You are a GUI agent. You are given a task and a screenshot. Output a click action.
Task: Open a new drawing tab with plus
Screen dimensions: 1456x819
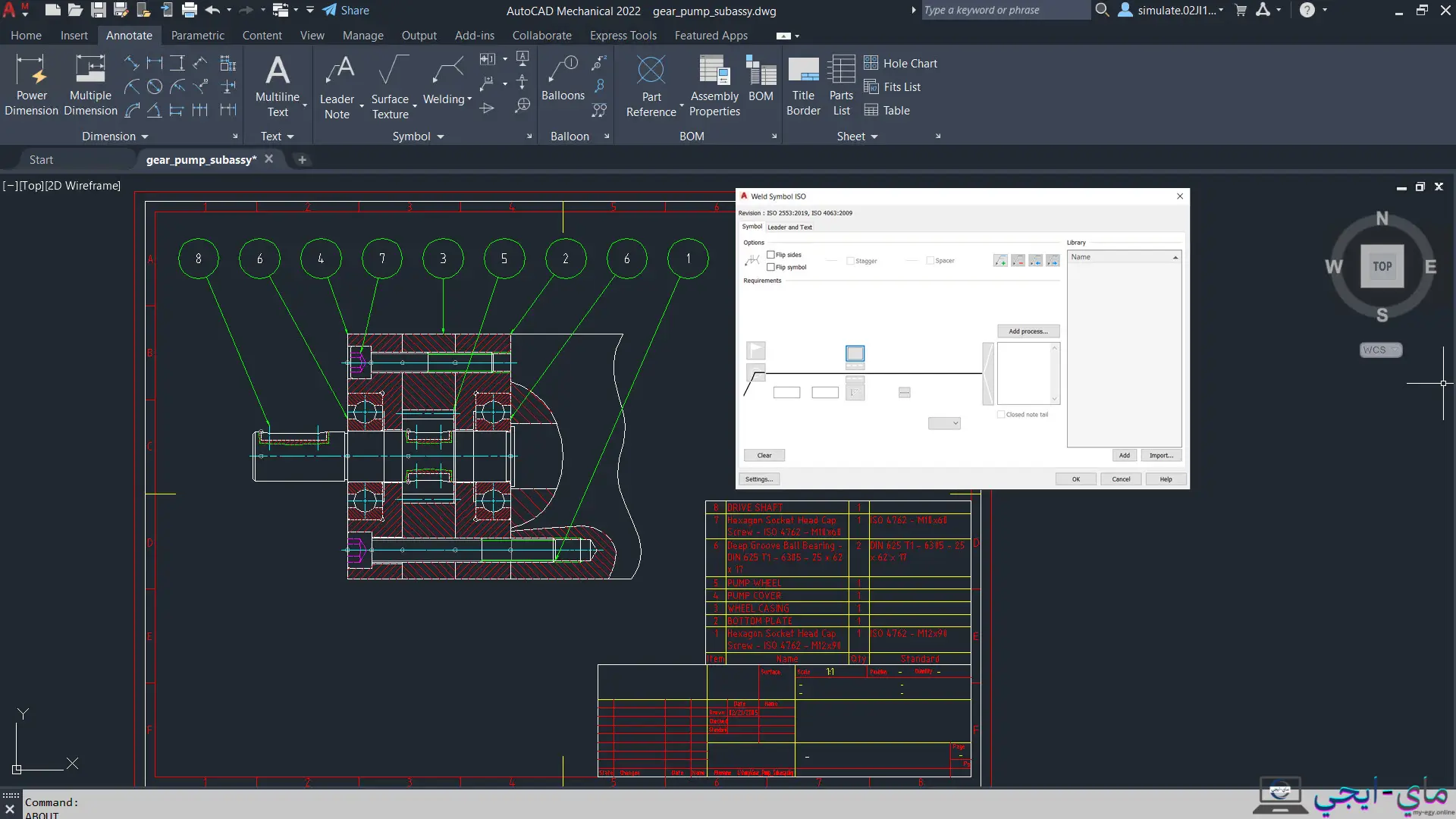pos(302,160)
